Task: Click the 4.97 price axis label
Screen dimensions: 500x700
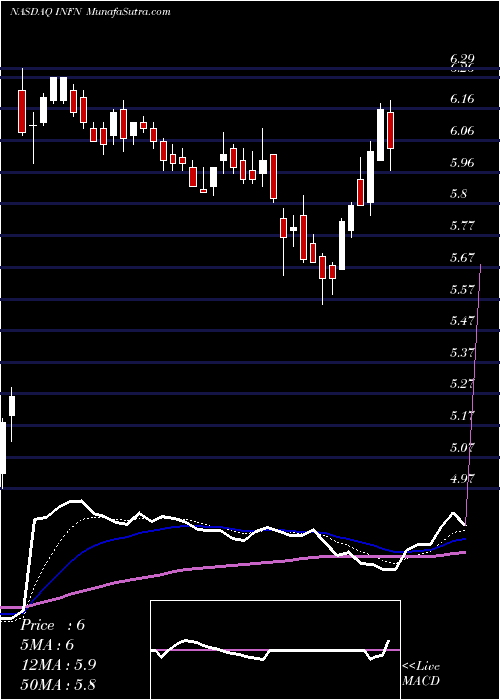Action: [x=462, y=479]
